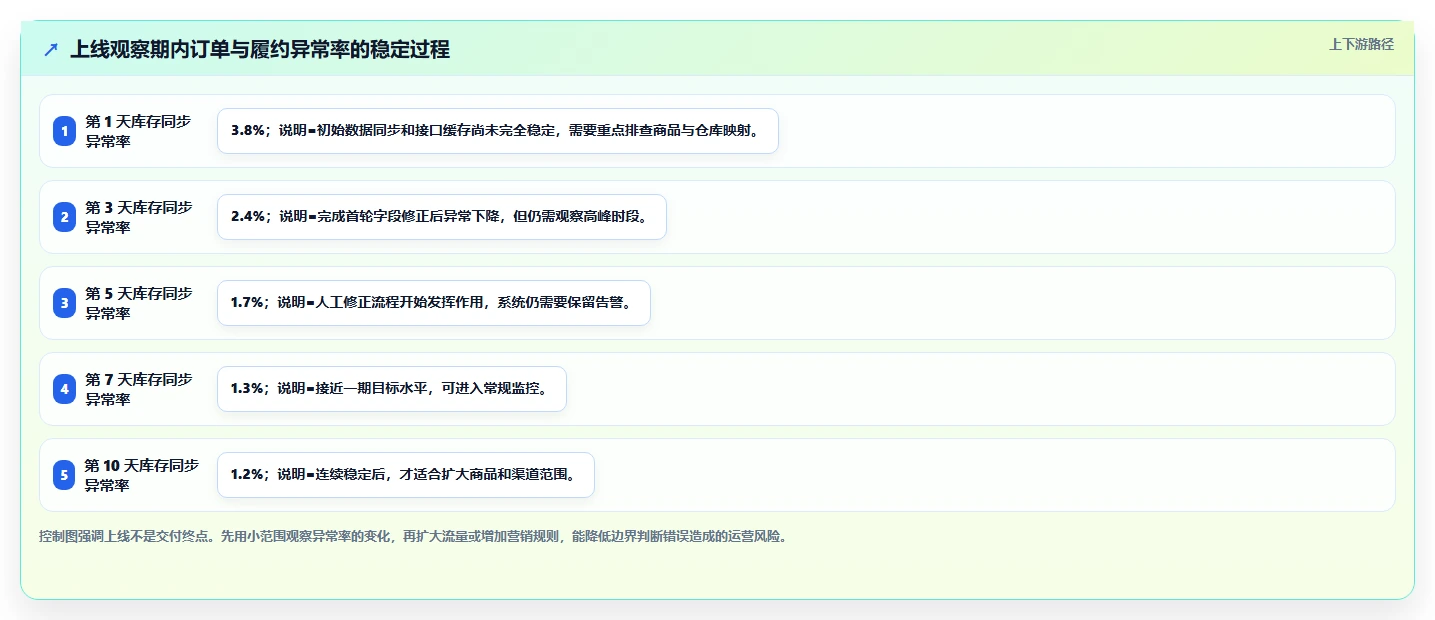The image size is (1435, 620).
Task: Click step badge number 3
Action: tap(64, 303)
